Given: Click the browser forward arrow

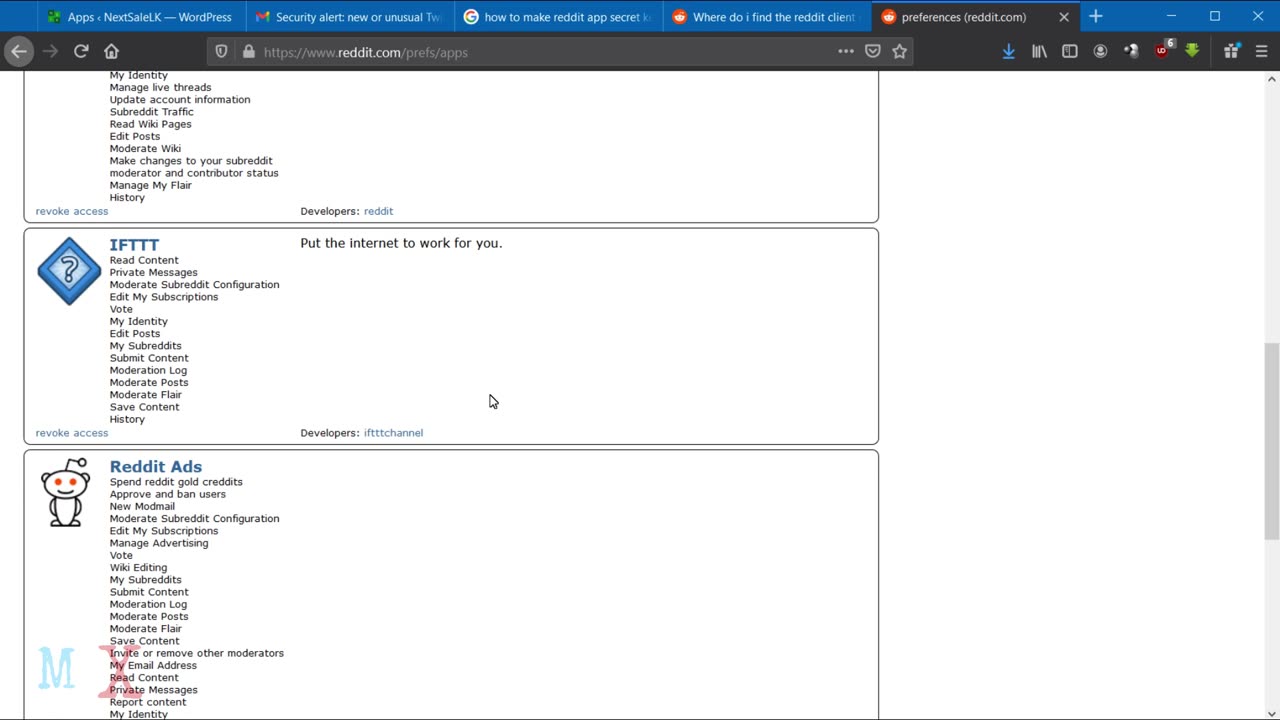Looking at the screenshot, I should (x=50, y=51).
